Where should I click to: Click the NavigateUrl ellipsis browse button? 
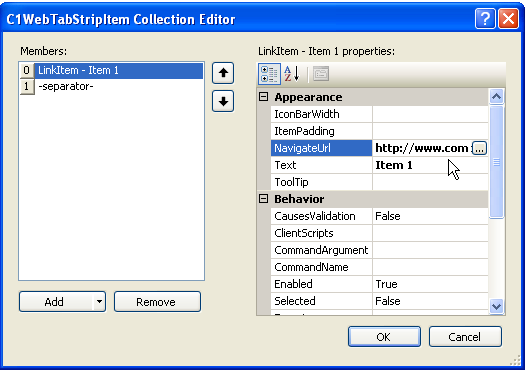click(479, 148)
